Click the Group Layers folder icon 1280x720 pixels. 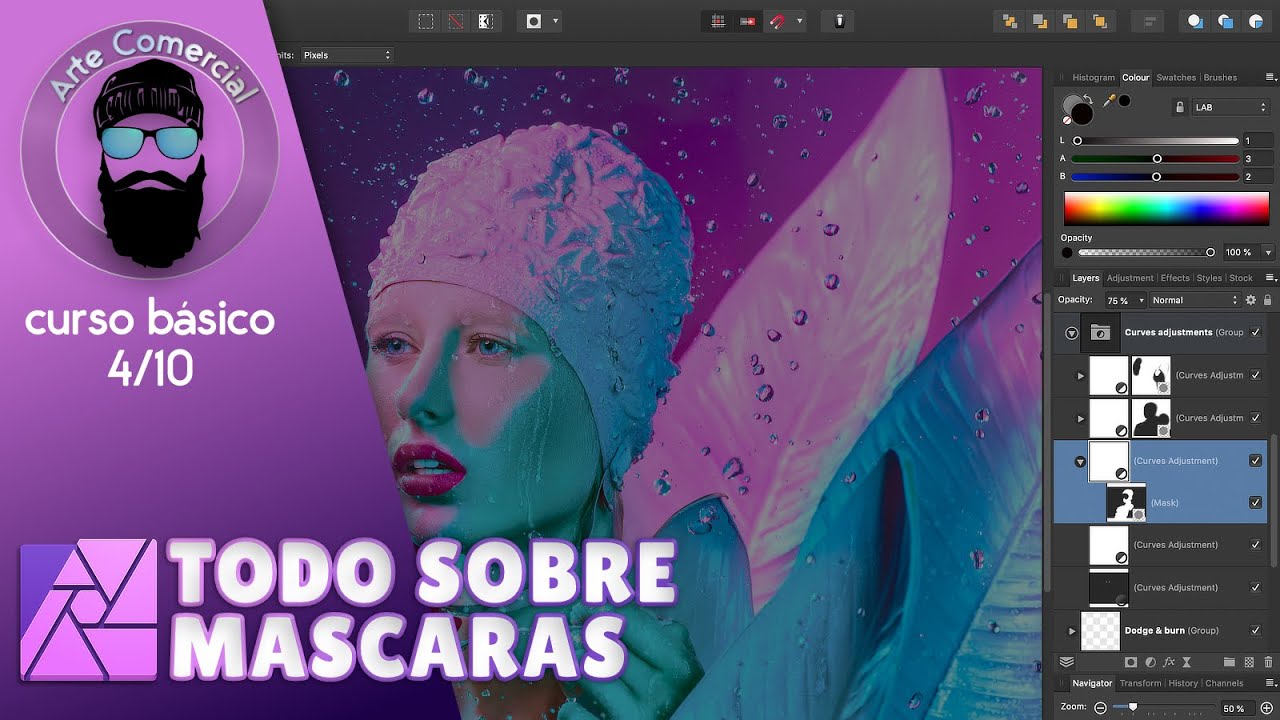1230,662
